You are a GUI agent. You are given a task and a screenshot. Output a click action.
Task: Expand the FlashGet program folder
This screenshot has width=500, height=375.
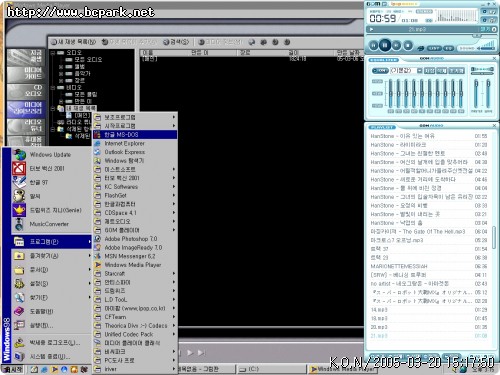click(135, 195)
